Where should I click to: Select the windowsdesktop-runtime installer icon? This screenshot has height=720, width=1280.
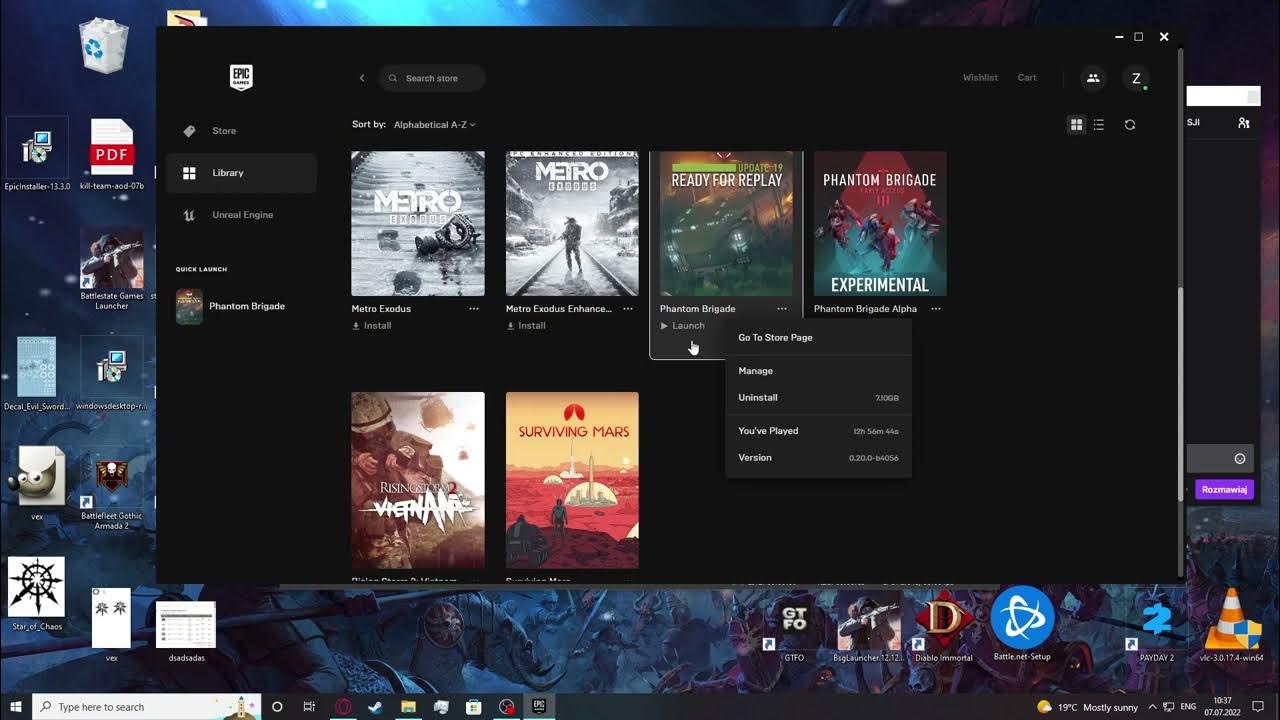point(112,375)
